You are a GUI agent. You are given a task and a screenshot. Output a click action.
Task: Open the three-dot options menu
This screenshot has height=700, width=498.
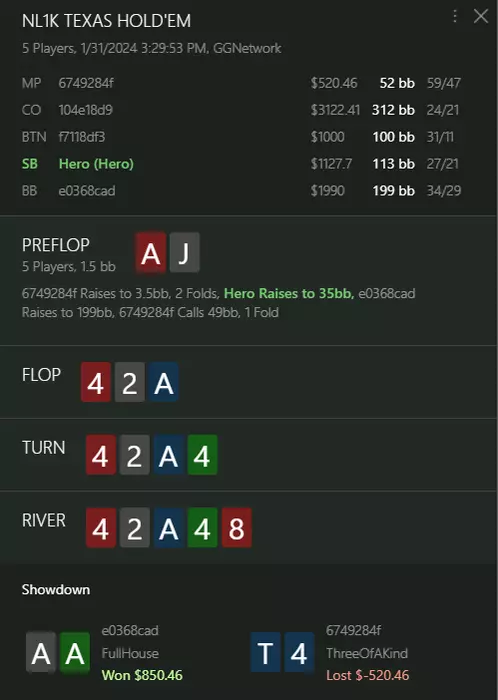455,17
